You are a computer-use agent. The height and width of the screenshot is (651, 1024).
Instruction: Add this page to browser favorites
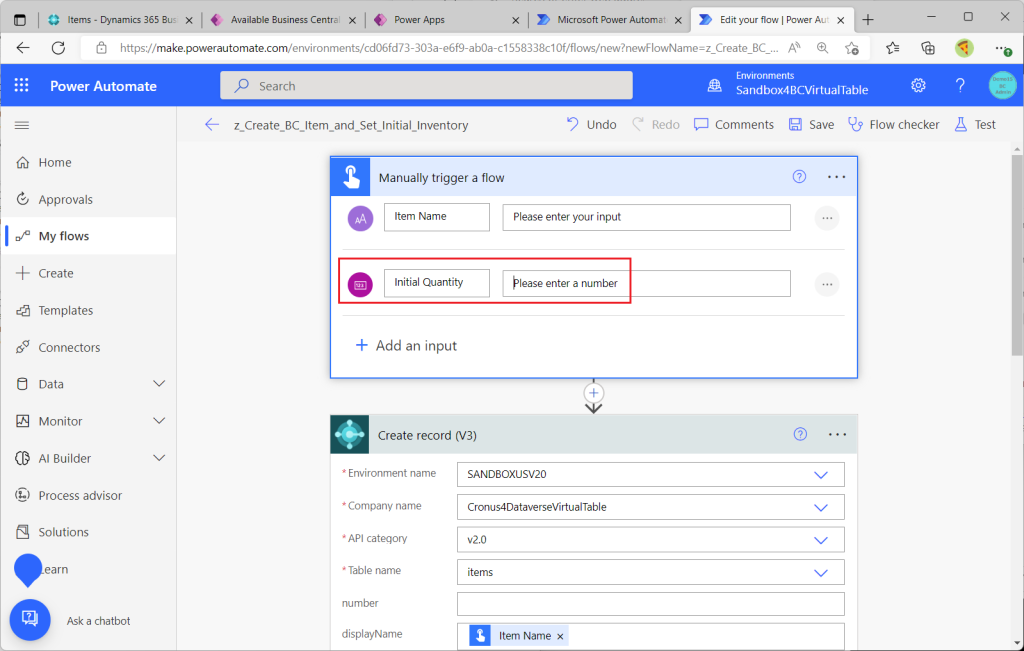(852, 48)
